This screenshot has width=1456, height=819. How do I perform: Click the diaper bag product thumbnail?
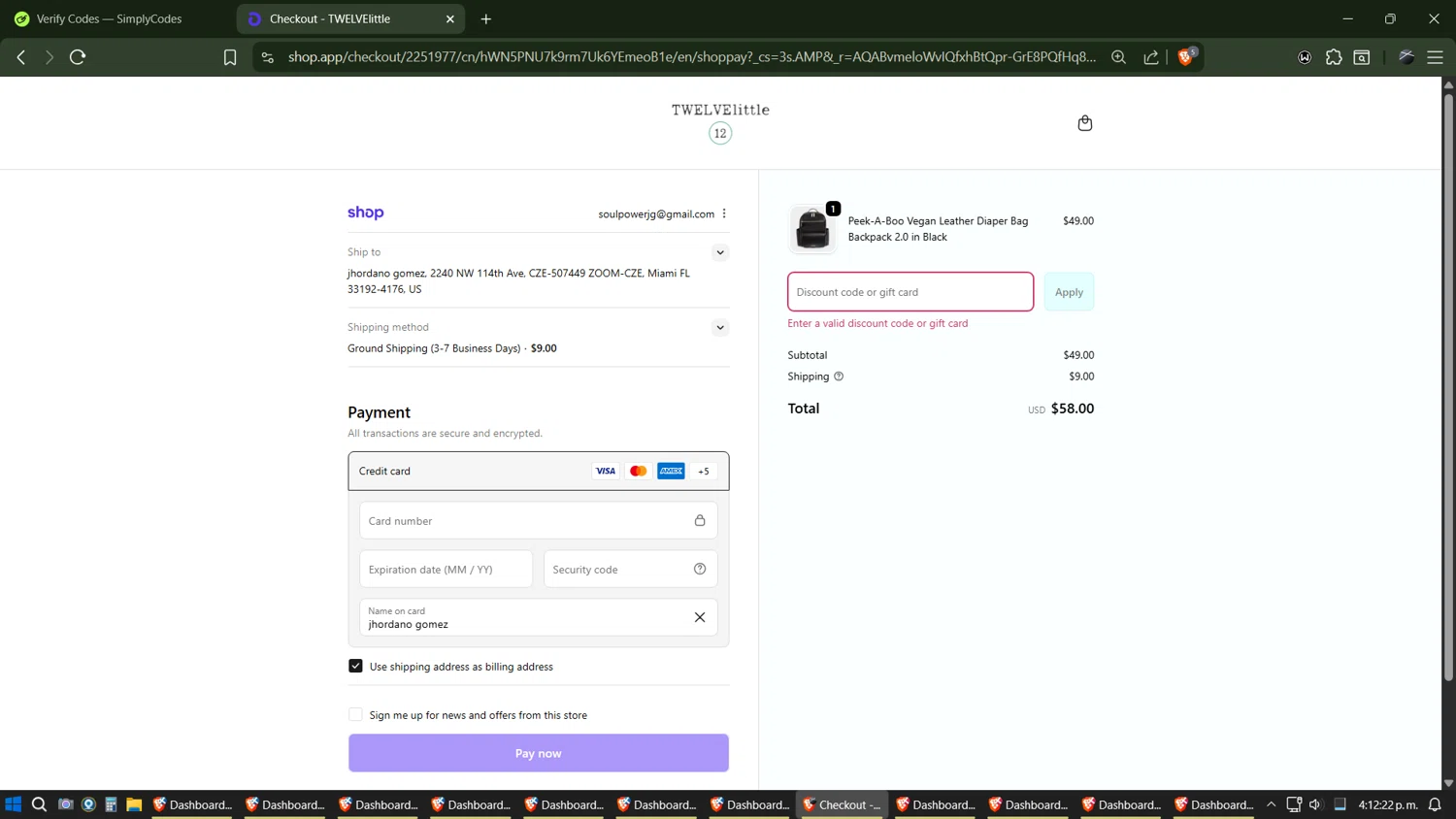[x=812, y=229]
